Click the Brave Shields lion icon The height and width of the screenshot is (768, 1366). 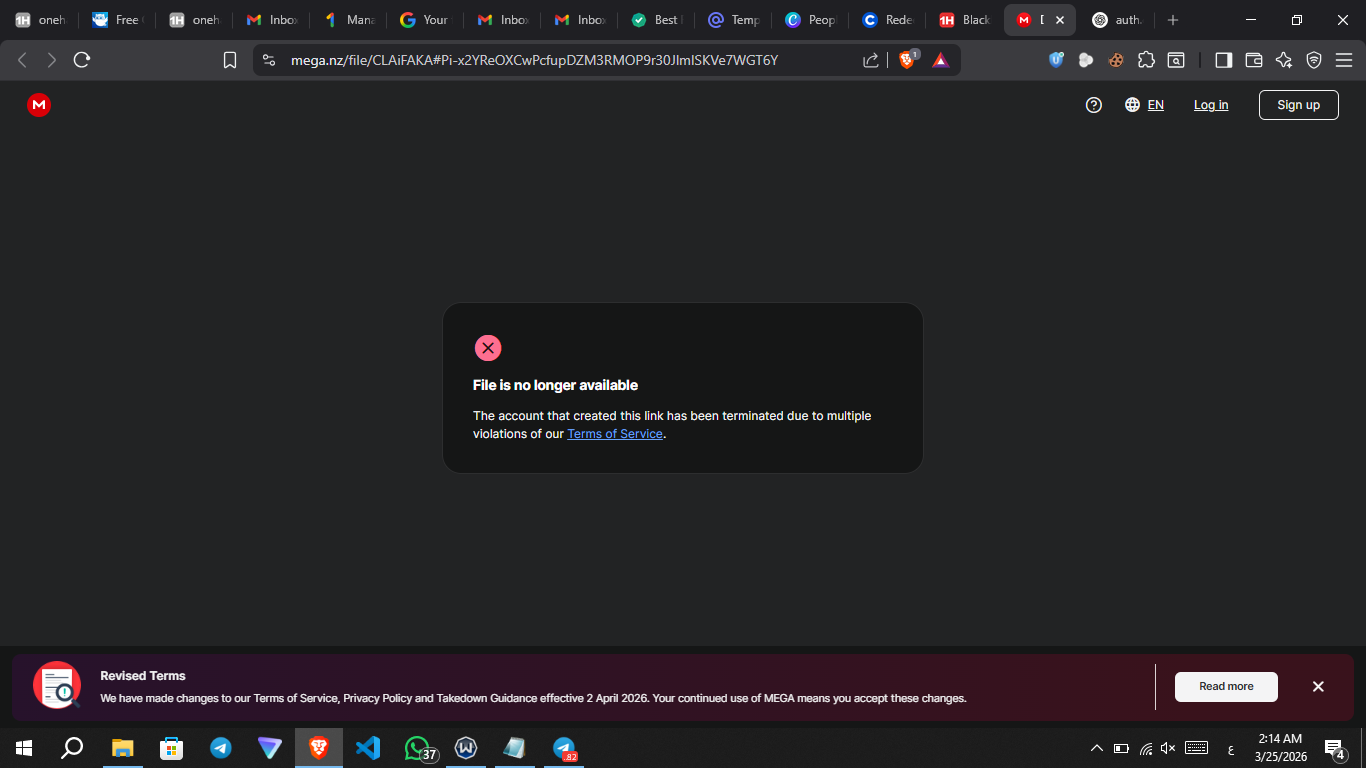coord(907,60)
